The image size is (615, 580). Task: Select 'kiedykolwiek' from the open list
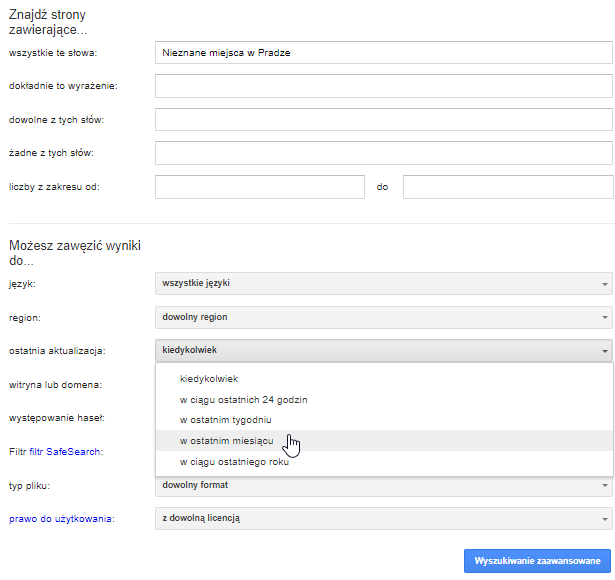click(x=209, y=378)
